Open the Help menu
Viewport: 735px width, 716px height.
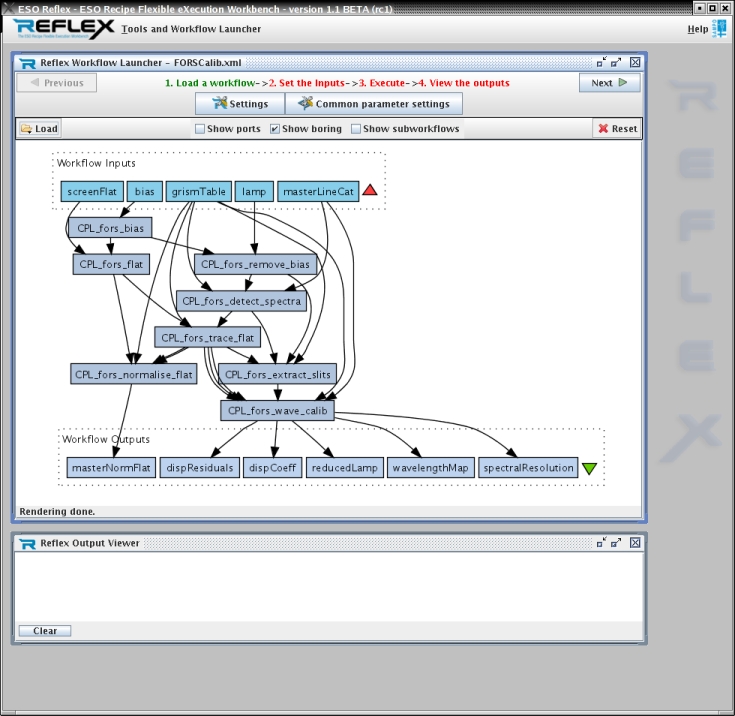[x=697, y=29]
